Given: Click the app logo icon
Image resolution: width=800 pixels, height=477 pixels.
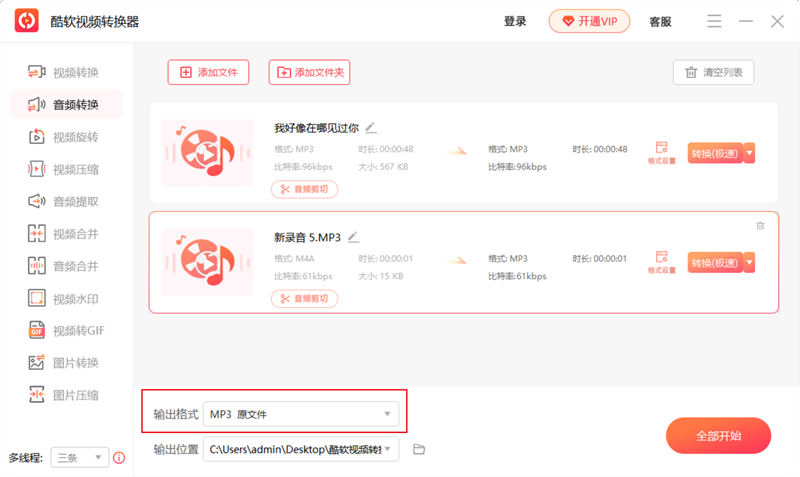Looking at the screenshot, I should pos(27,21).
